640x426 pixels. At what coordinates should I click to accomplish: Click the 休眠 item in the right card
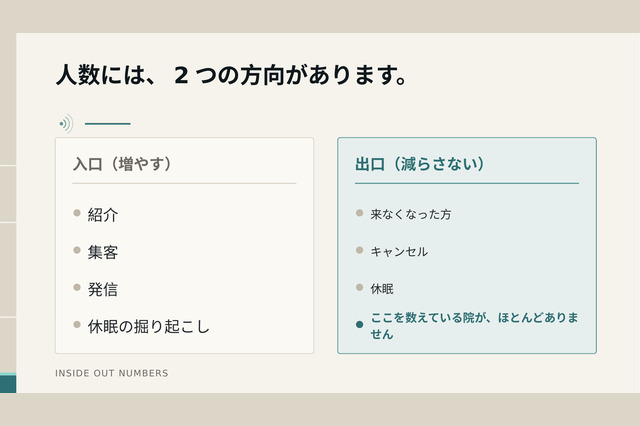pos(382,289)
